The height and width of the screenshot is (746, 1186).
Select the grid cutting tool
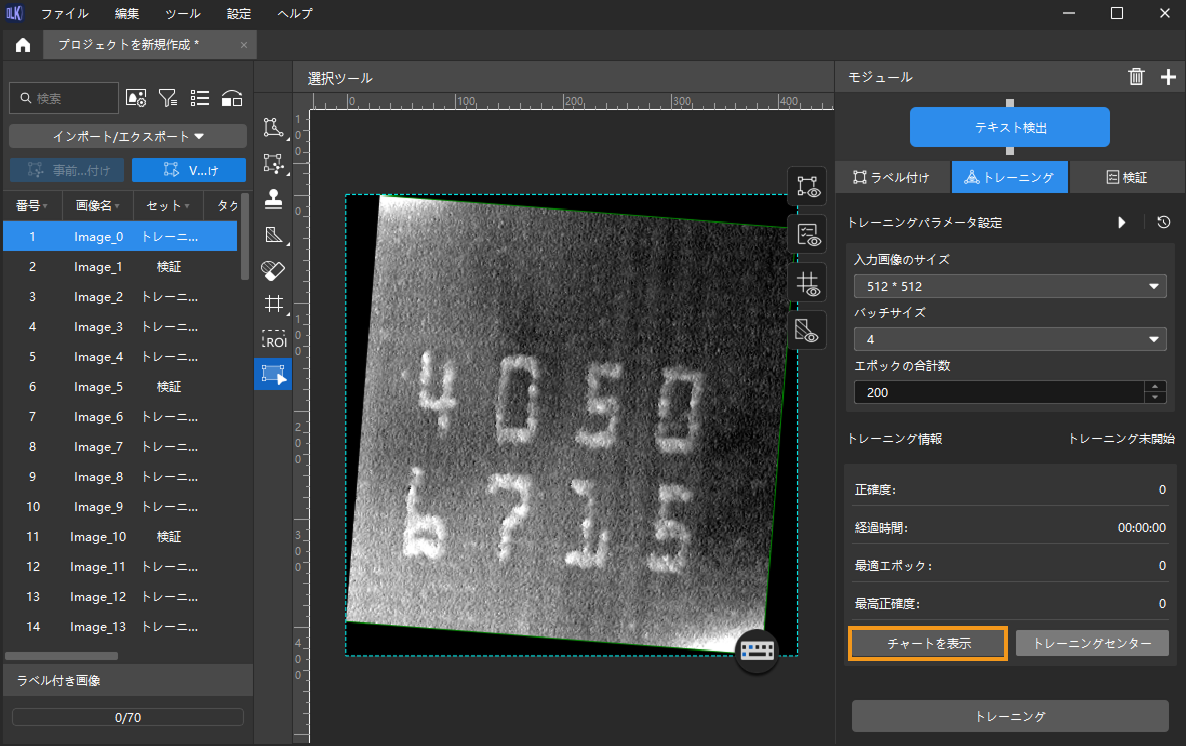pos(274,304)
